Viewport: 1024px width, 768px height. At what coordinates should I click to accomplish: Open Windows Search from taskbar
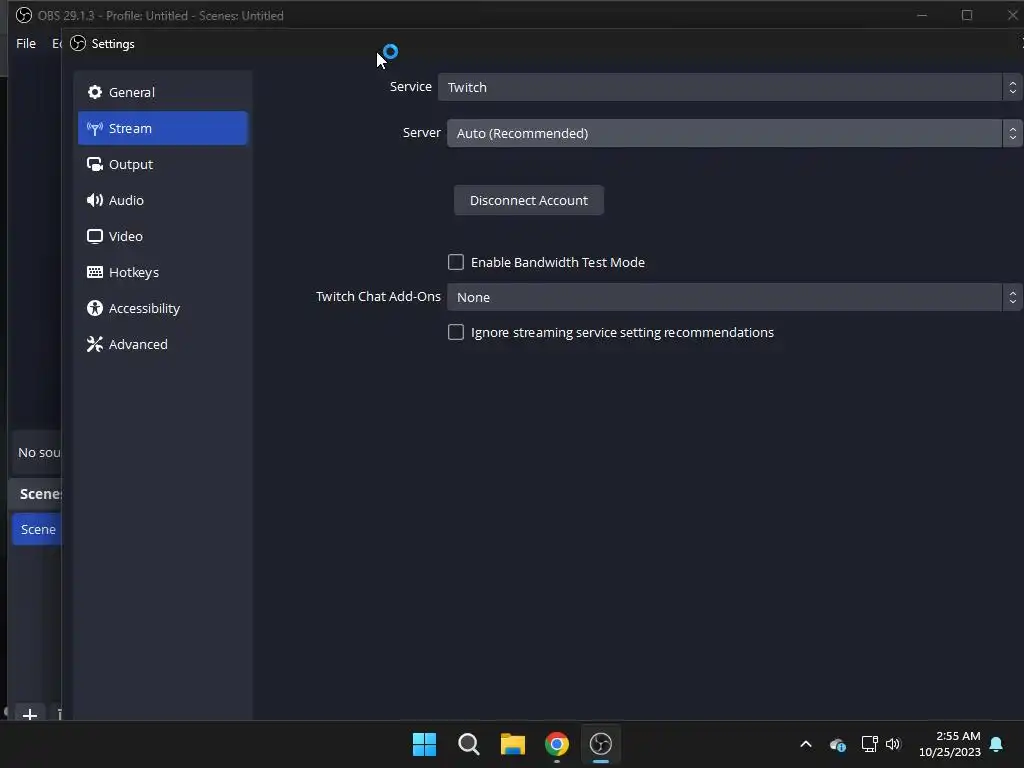pos(468,744)
